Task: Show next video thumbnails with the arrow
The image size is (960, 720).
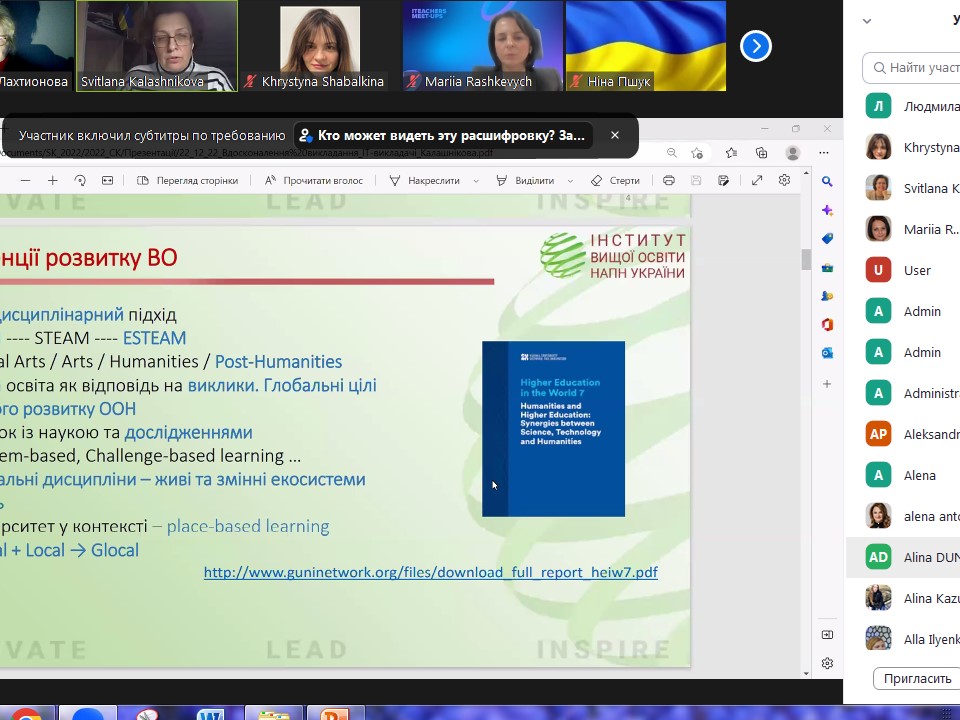Action: [755, 46]
